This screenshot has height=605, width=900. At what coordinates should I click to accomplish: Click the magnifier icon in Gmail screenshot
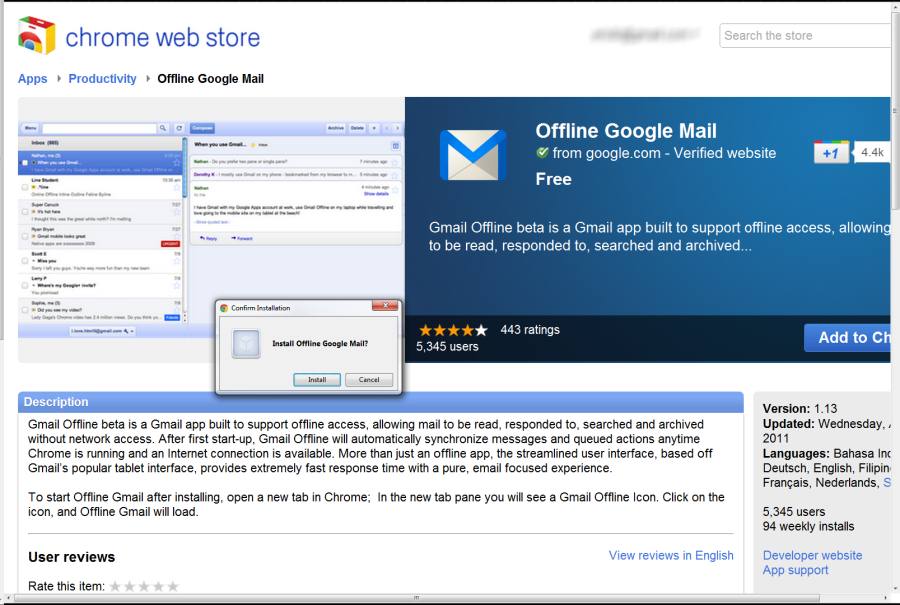[163, 128]
